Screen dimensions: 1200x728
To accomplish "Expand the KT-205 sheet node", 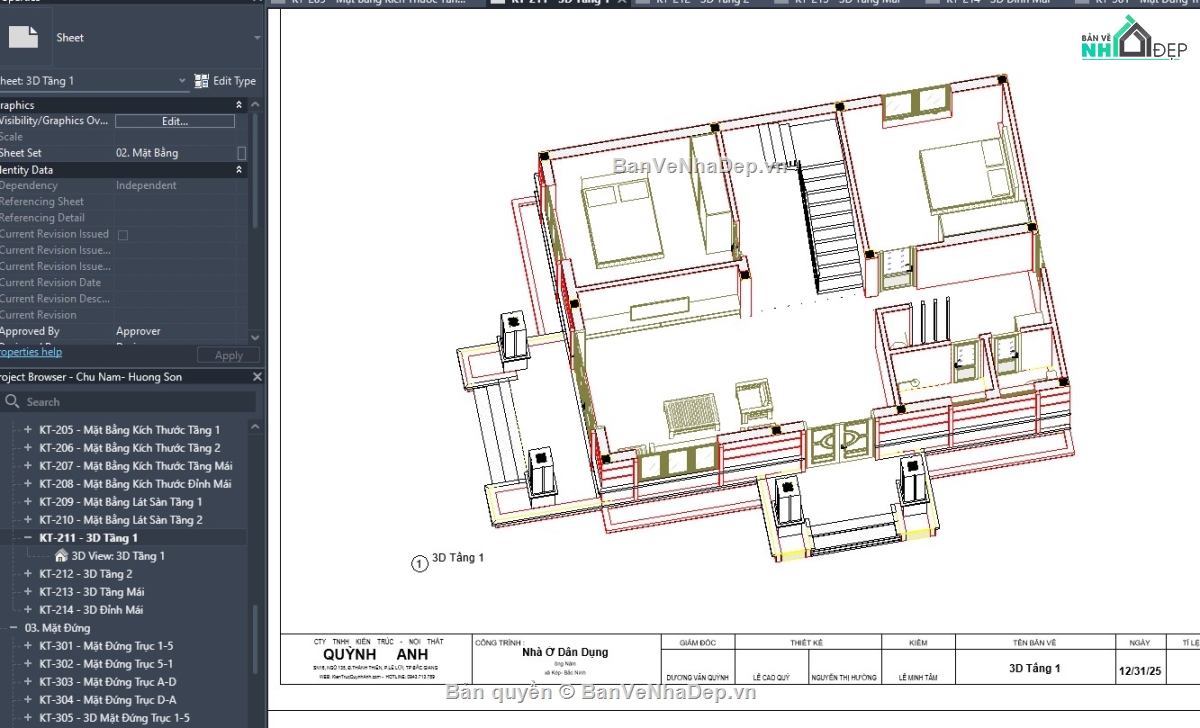I will click(28, 430).
